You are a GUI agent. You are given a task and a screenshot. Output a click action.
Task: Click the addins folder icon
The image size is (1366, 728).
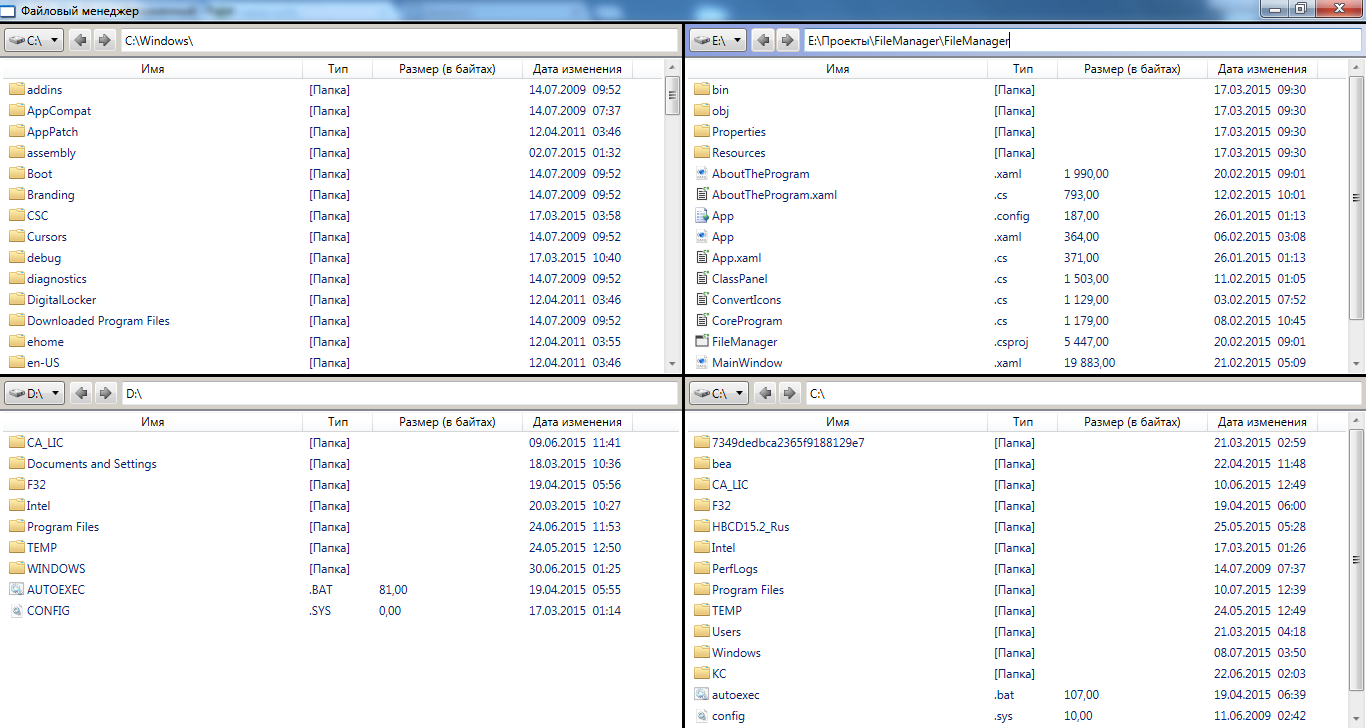pyautogui.click(x=16, y=90)
